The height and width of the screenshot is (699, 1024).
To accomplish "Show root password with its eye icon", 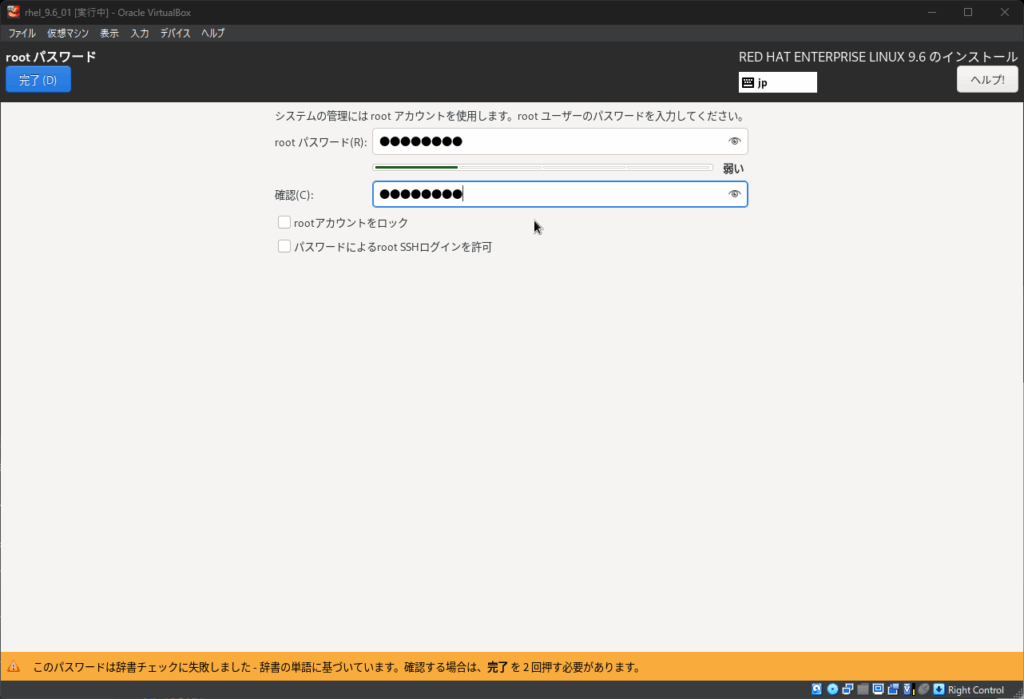I will coord(735,141).
